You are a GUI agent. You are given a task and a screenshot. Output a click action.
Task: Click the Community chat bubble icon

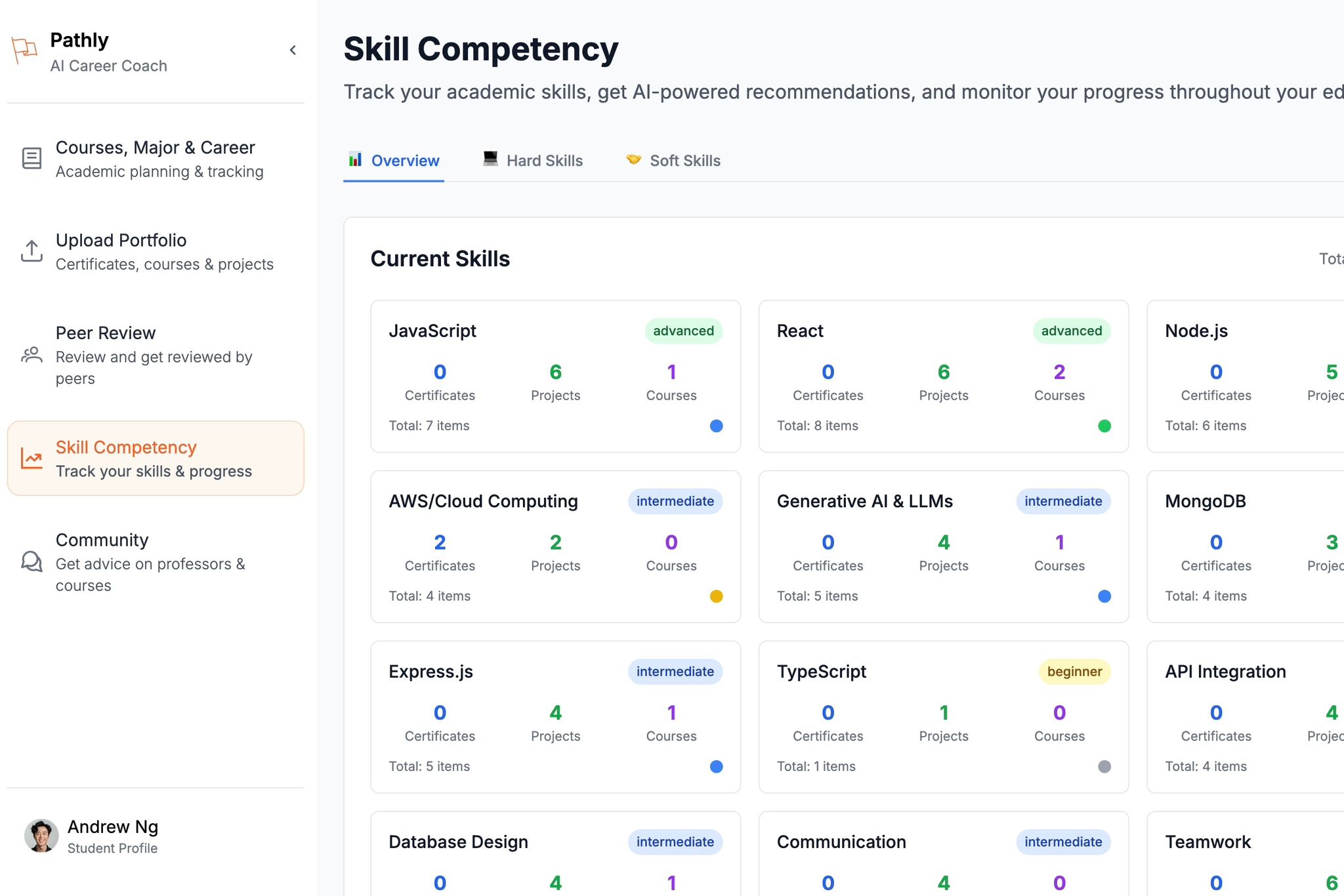(31, 561)
